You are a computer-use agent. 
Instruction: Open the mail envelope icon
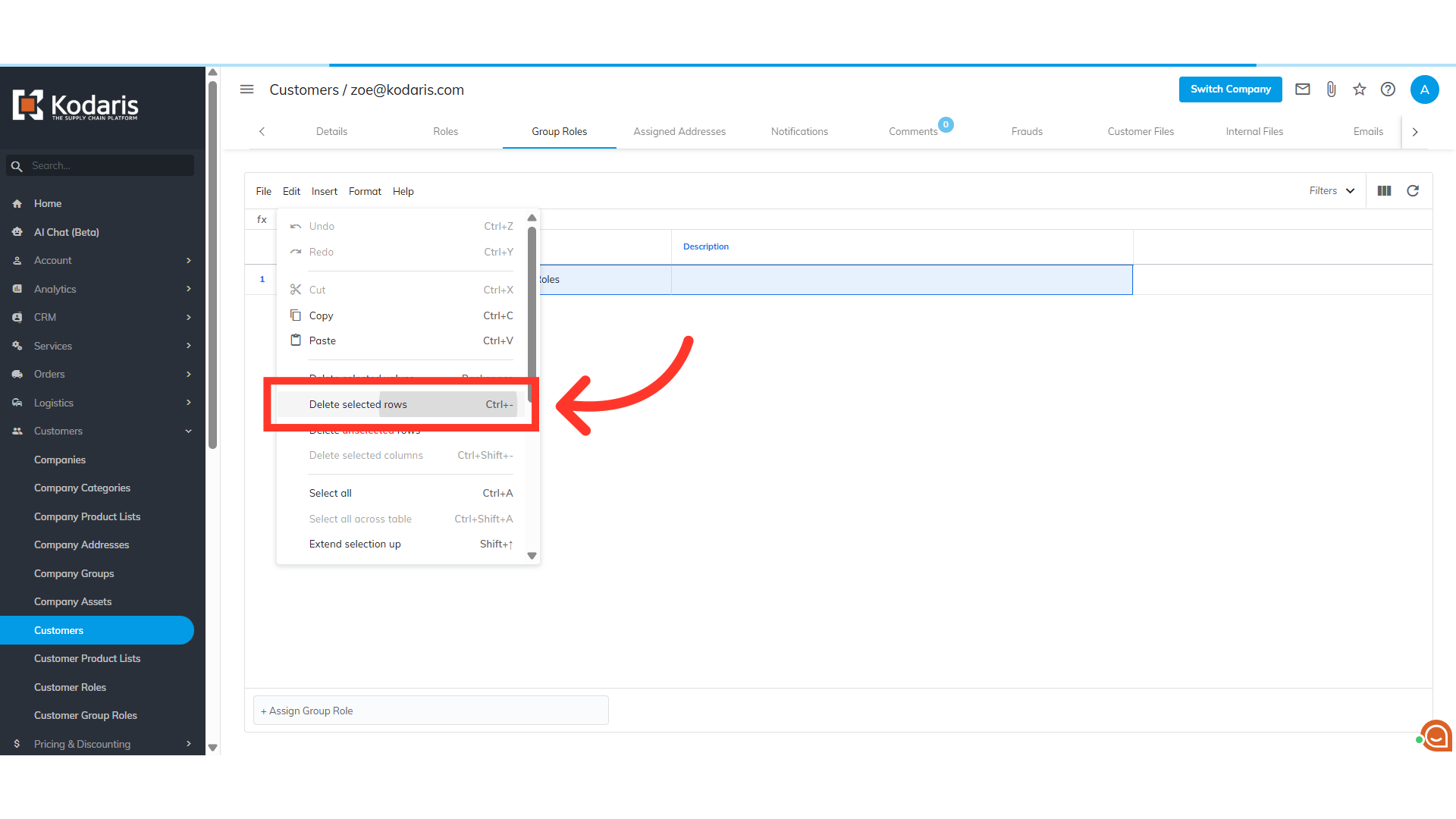(x=1302, y=89)
